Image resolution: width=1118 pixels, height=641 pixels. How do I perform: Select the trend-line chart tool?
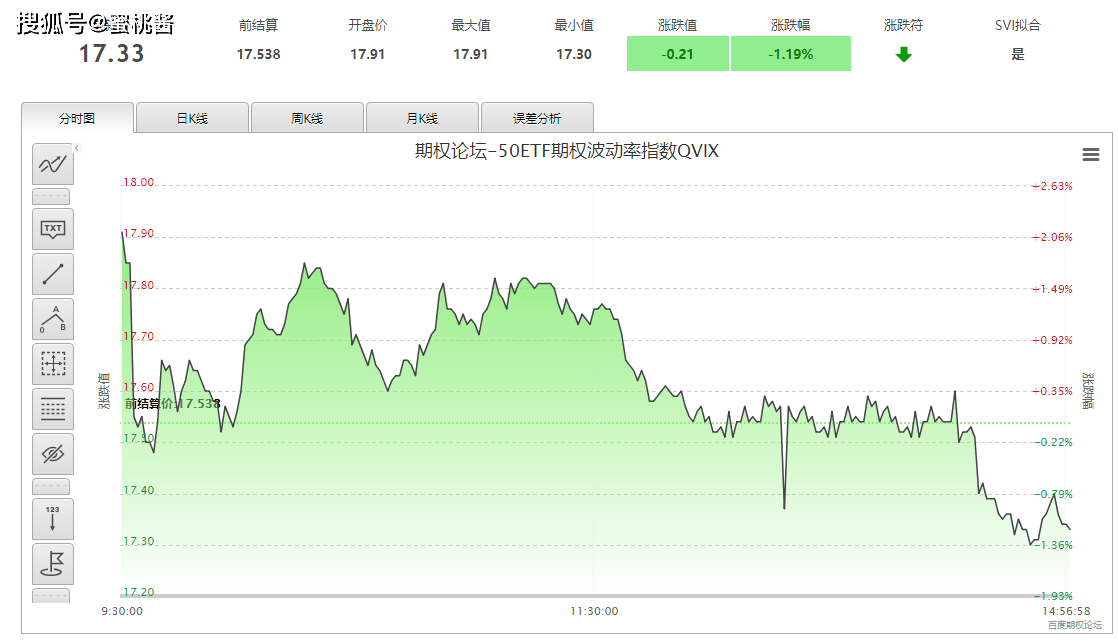pyautogui.click(x=52, y=164)
